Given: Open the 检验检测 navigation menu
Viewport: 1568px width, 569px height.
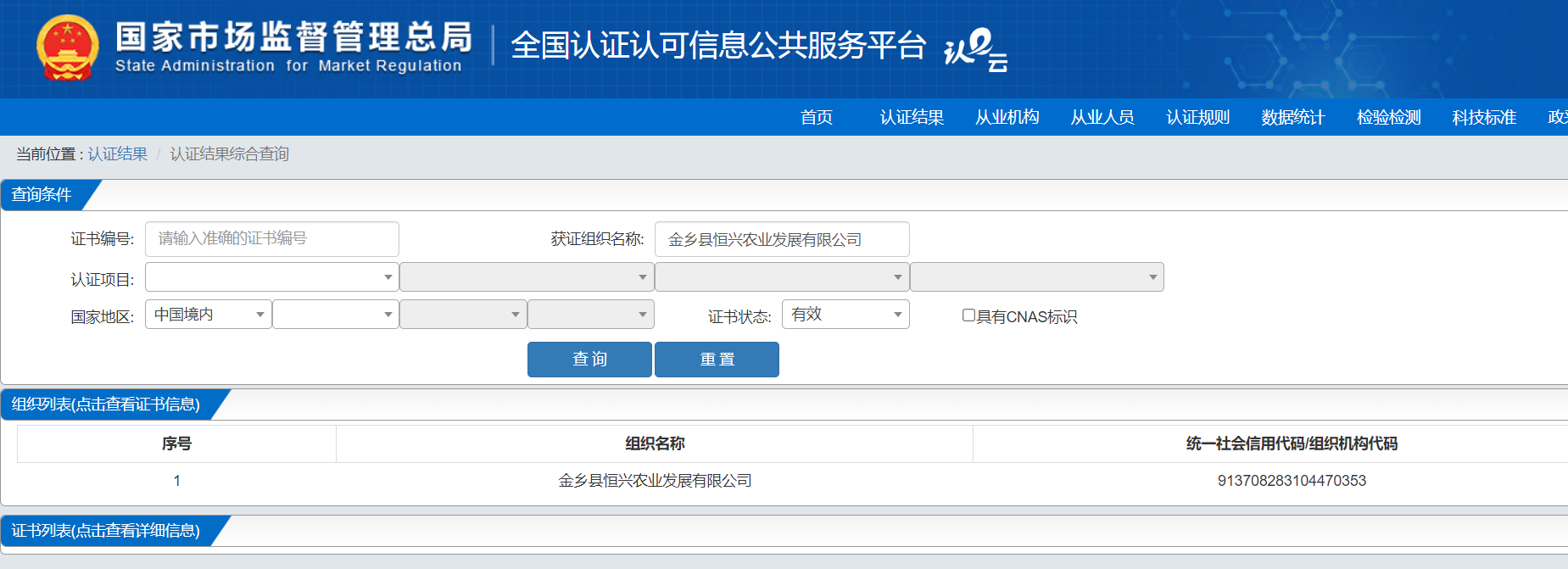Looking at the screenshot, I should click(x=1389, y=117).
